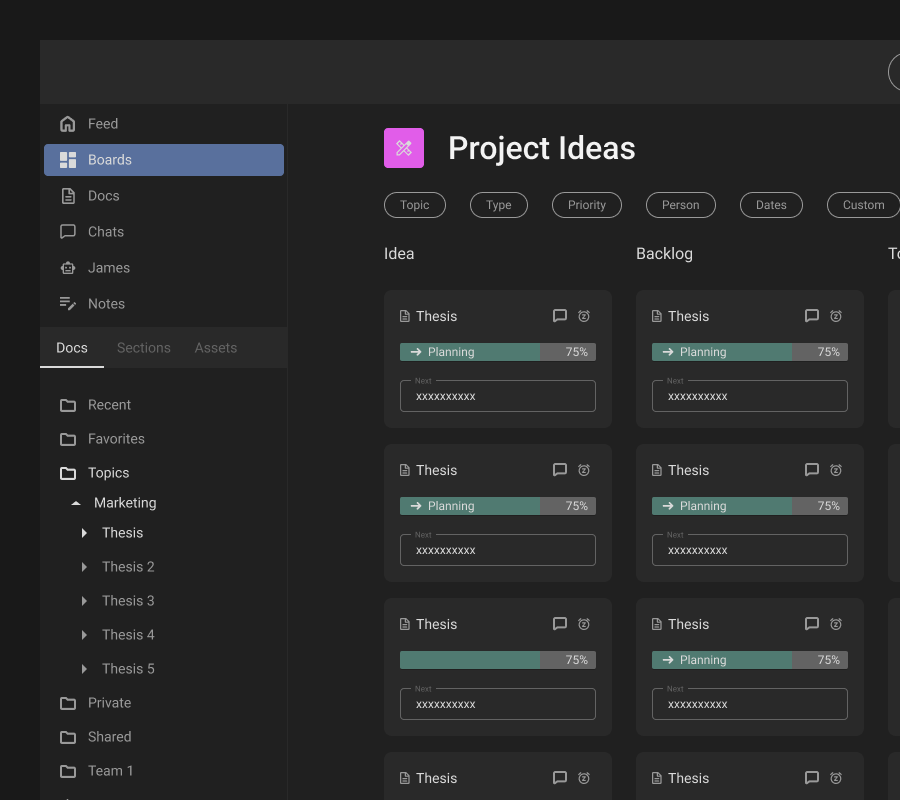Expand the Thesis 4 tree arrow

coord(84,635)
